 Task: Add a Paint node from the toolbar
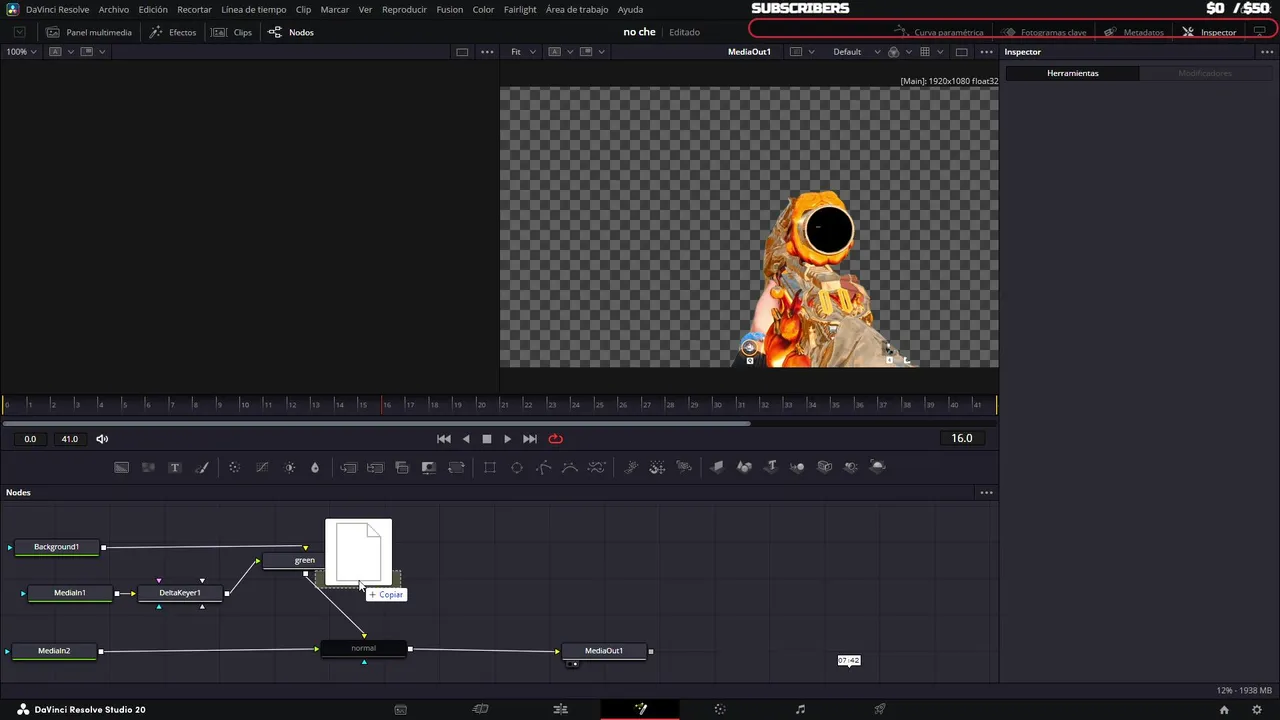tap(202, 467)
